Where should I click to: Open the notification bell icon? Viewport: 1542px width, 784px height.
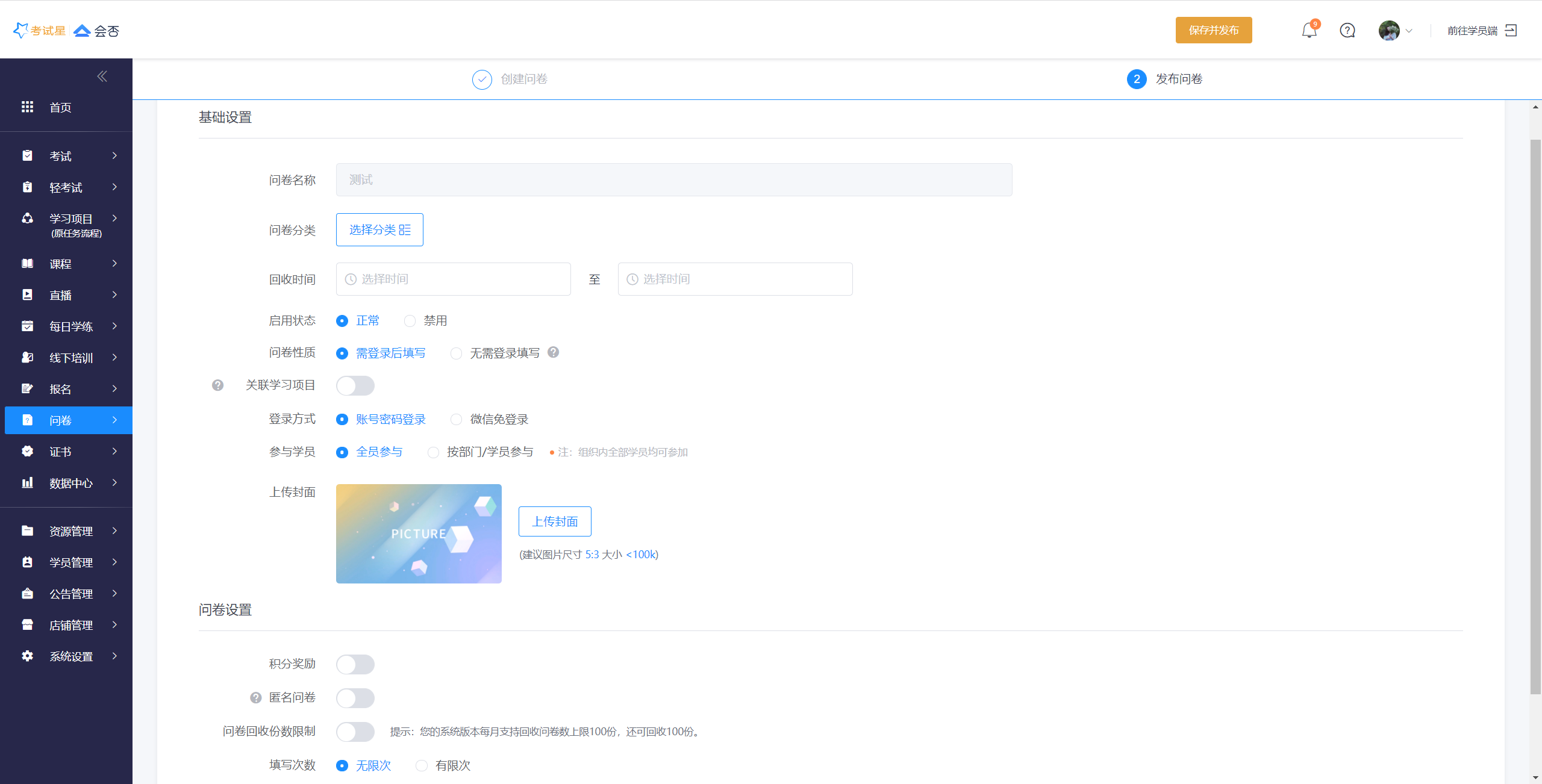(x=1309, y=30)
